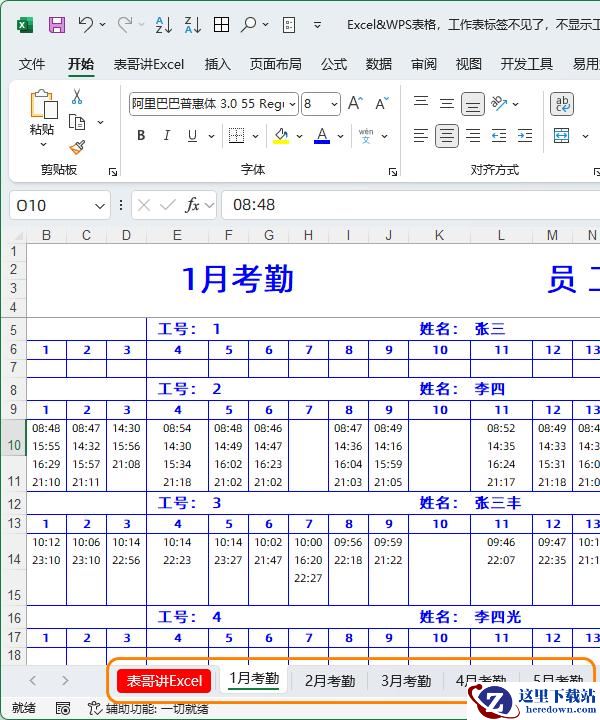The height and width of the screenshot is (720, 600).
Task: Click the Redo arrow icon
Action: click(125, 24)
